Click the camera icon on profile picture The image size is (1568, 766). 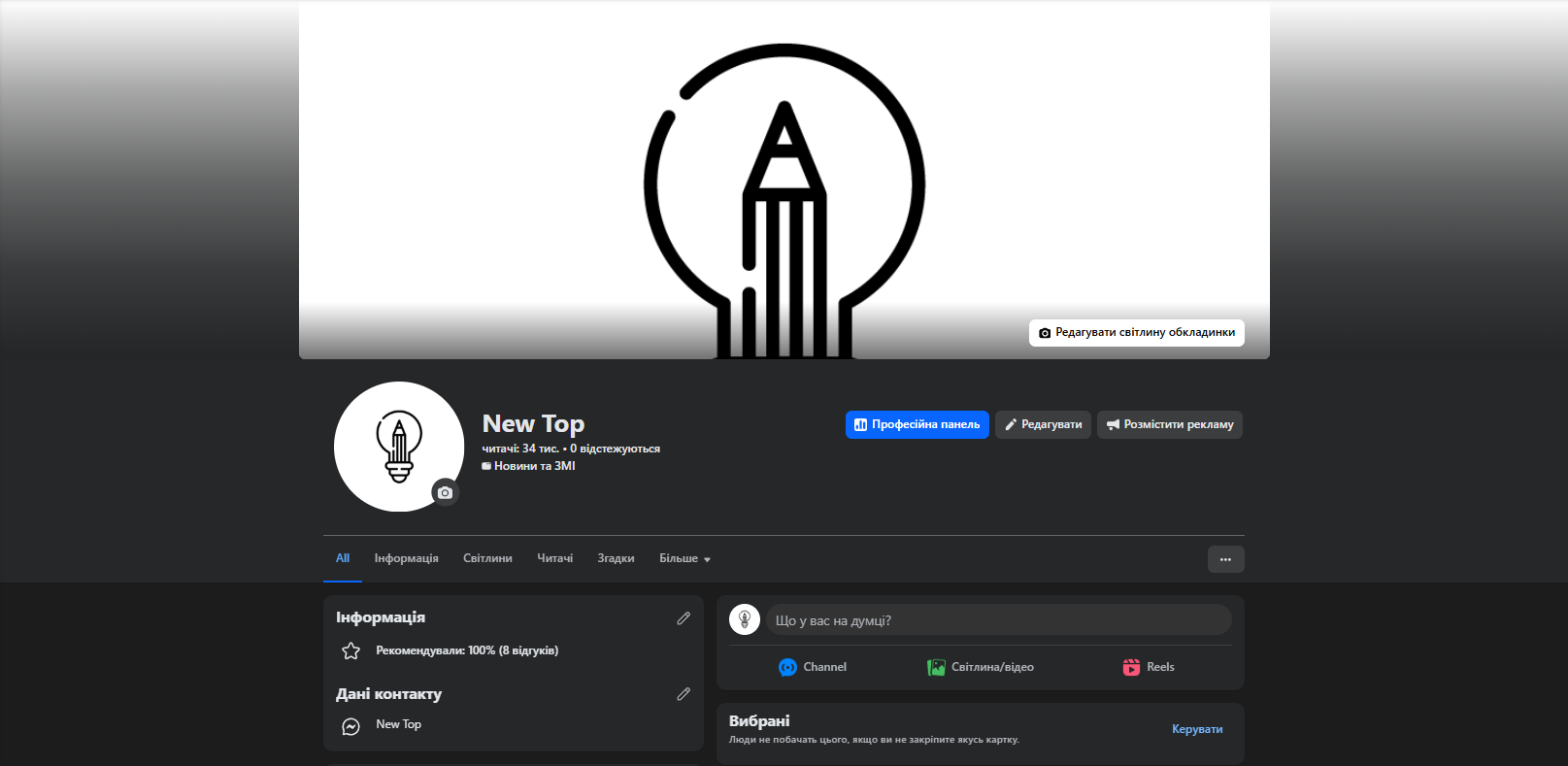tap(445, 492)
